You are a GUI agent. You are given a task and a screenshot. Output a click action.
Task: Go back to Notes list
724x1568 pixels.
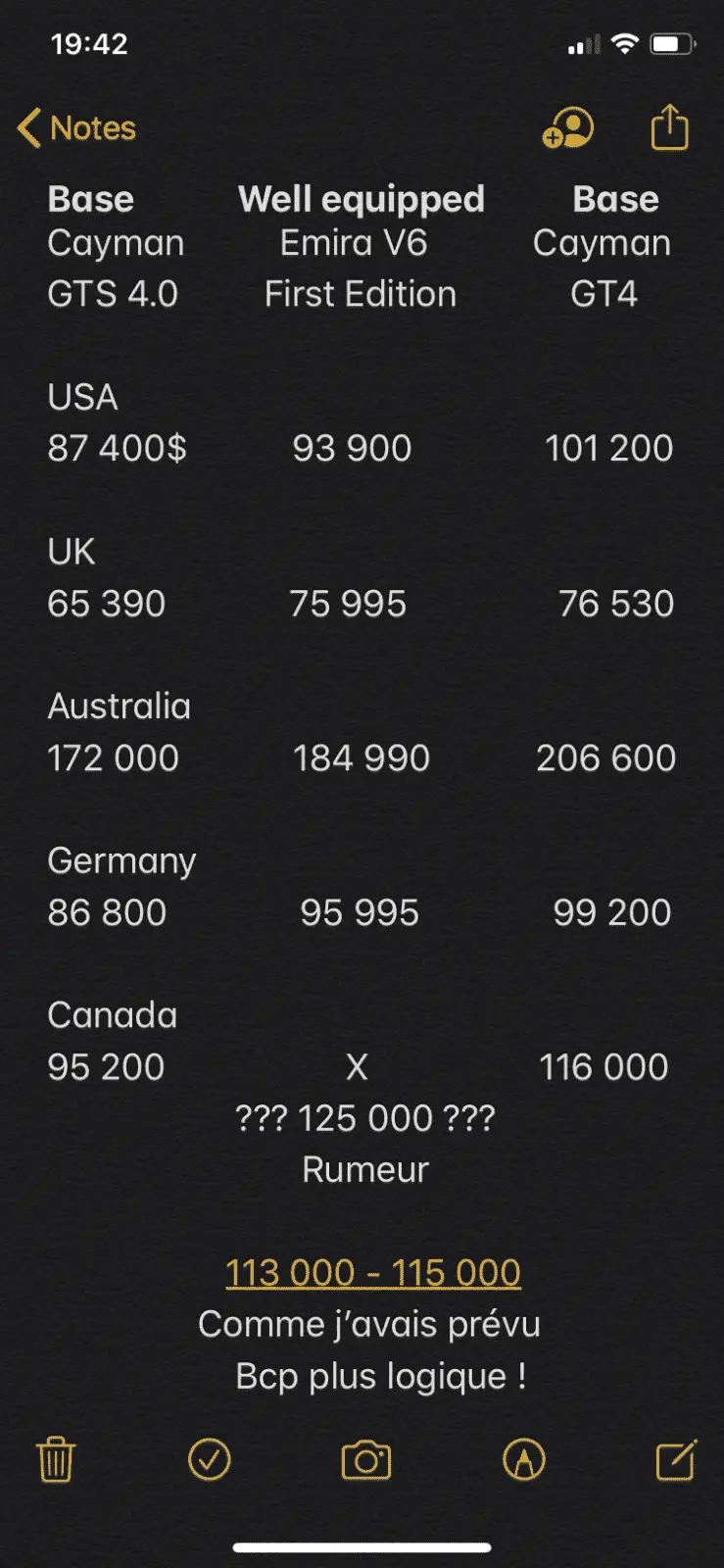[77, 128]
